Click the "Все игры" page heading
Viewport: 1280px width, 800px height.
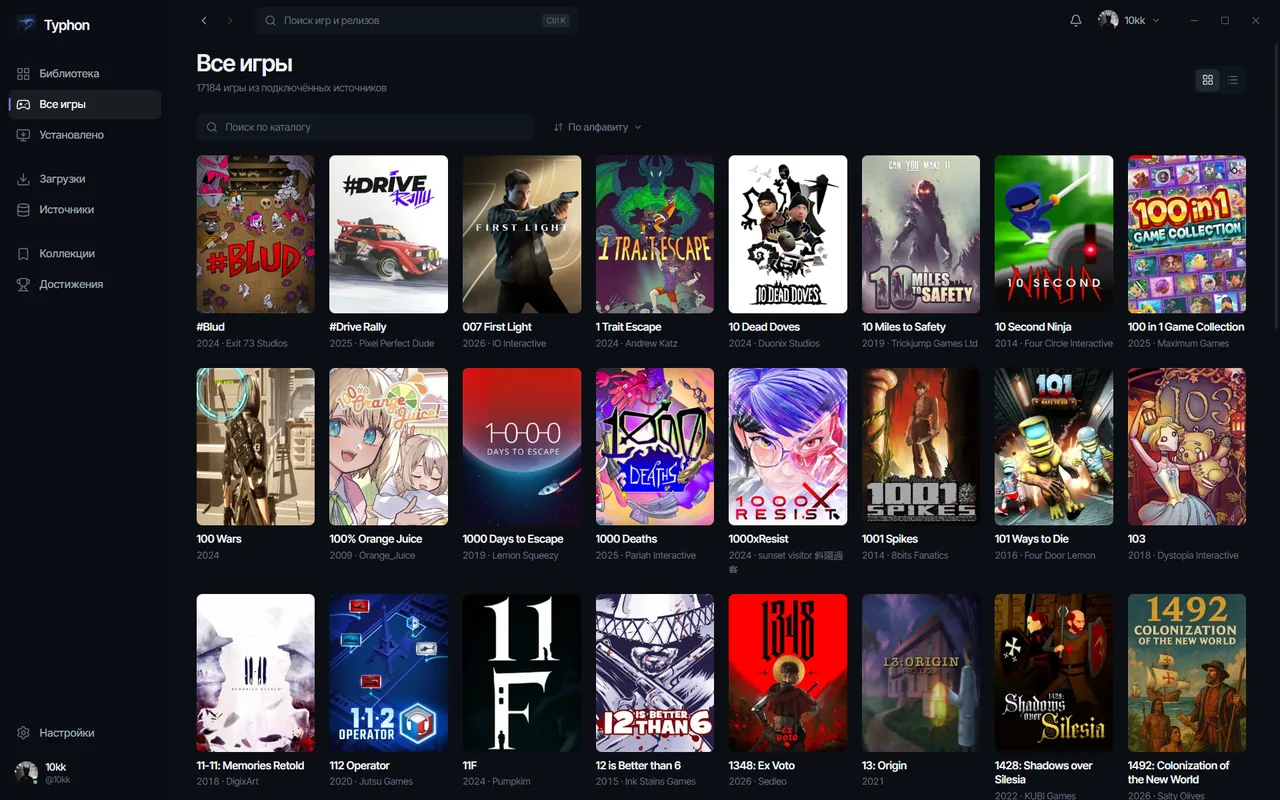245,64
